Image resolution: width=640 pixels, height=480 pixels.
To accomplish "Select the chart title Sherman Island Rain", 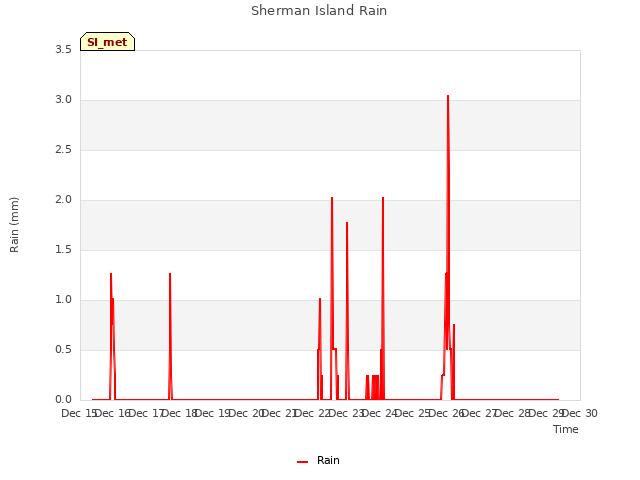I will click(319, 11).
